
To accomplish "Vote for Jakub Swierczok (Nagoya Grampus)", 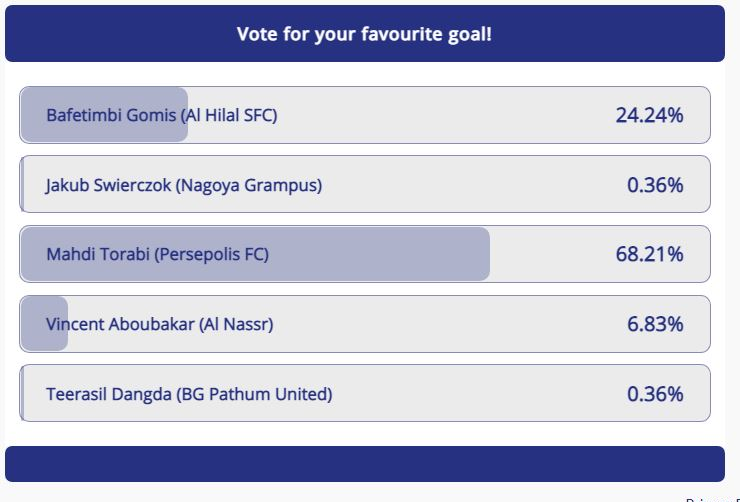I will [184, 185].
